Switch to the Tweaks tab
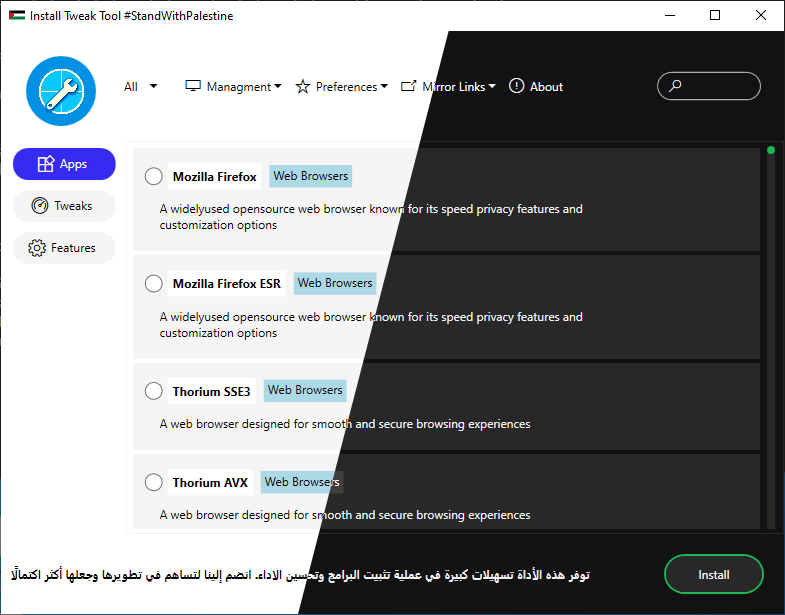Screen dimensions: 785x615 coord(64,206)
